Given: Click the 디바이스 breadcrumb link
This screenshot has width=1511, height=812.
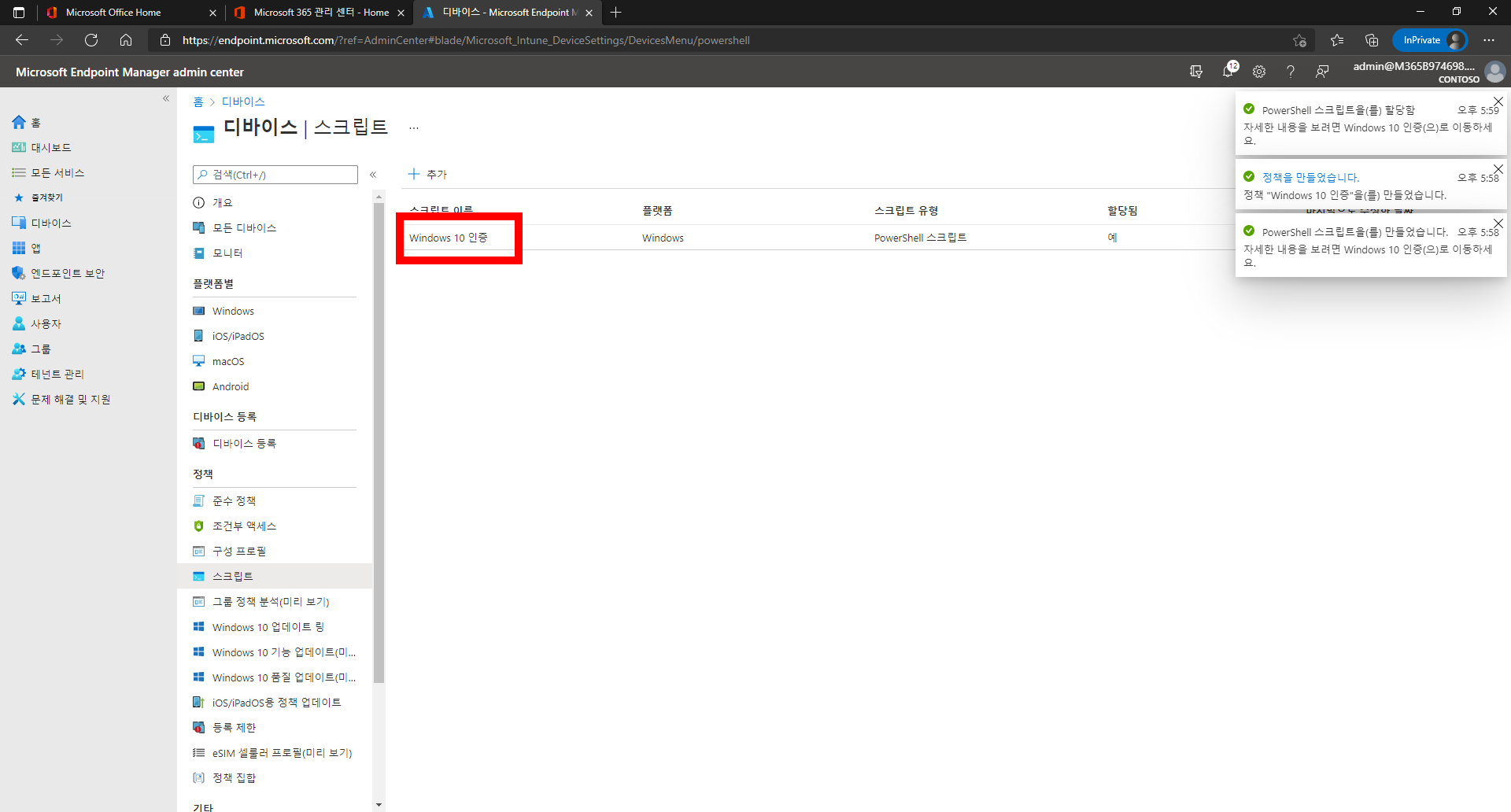Looking at the screenshot, I should pyautogui.click(x=243, y=102).
